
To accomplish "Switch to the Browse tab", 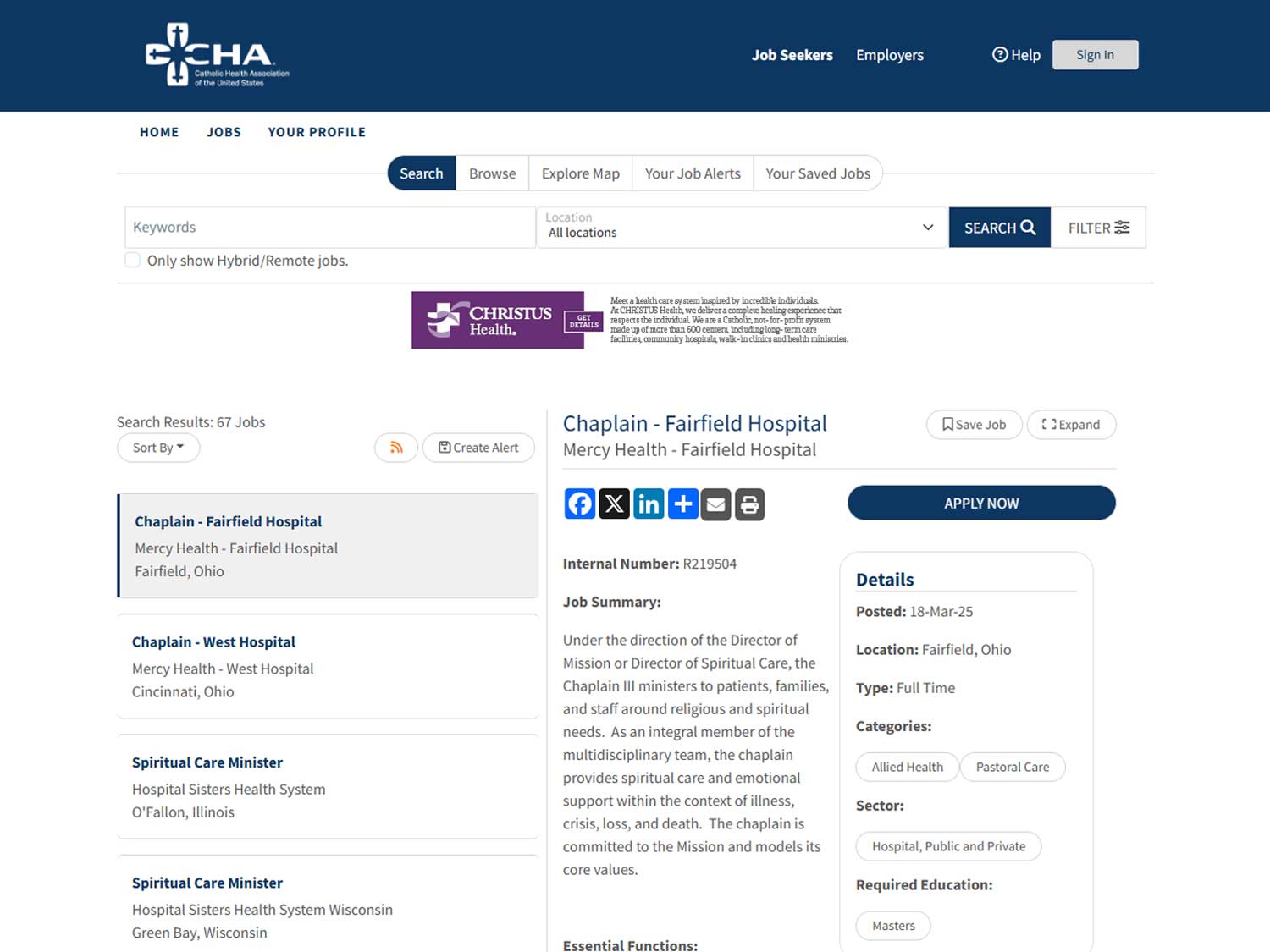I will pos(492,173).
